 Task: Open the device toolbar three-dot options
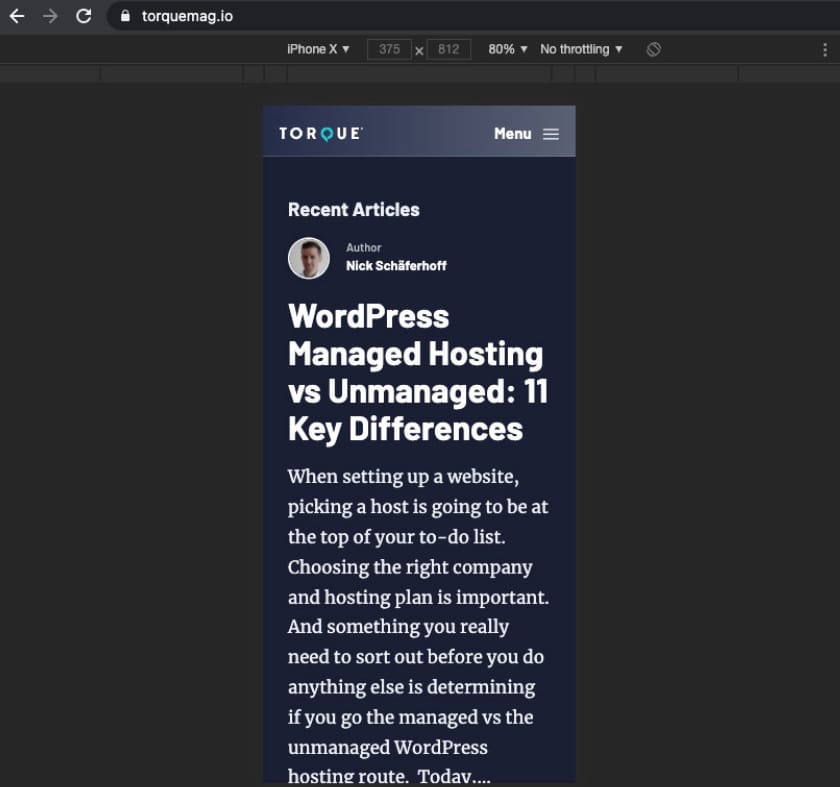tap(825, 50)
